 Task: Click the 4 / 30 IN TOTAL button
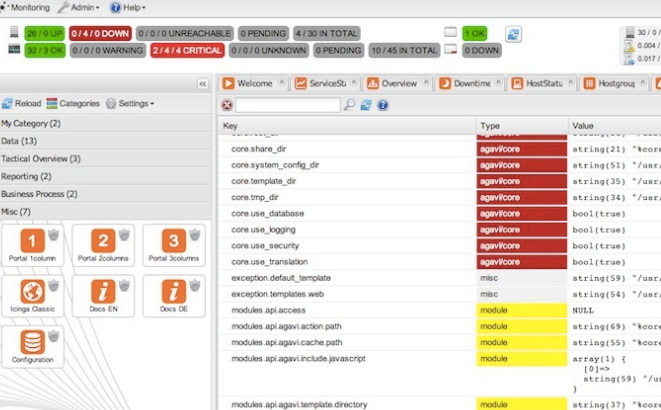[x=327, y=33]
